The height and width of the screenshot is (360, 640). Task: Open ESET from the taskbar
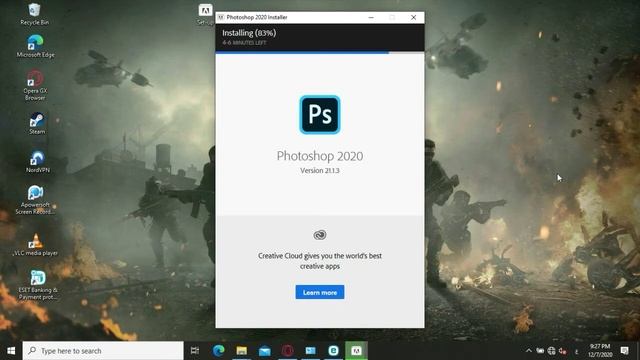(333, 351)
